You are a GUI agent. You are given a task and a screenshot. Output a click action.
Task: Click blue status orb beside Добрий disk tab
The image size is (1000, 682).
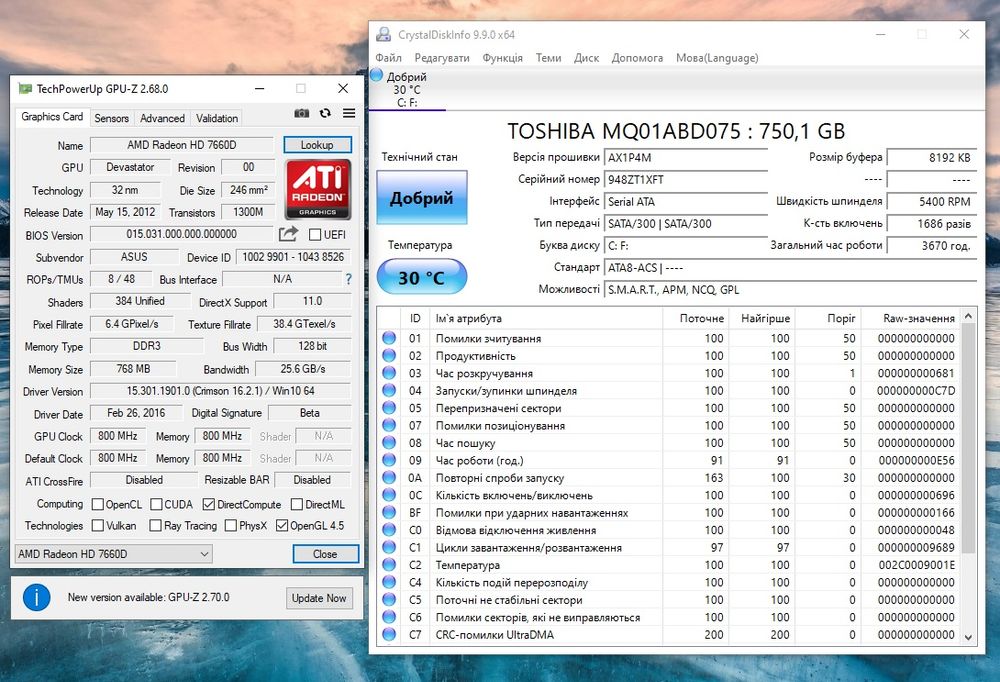[x=376, y=75]
